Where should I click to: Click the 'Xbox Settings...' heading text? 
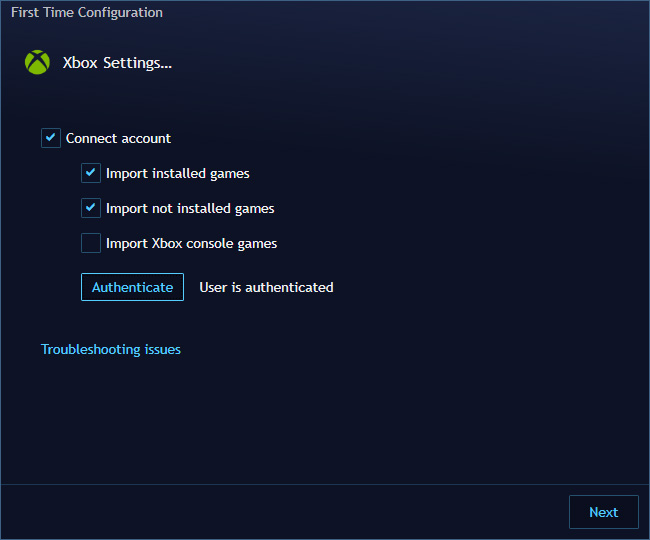coord(117,63)
